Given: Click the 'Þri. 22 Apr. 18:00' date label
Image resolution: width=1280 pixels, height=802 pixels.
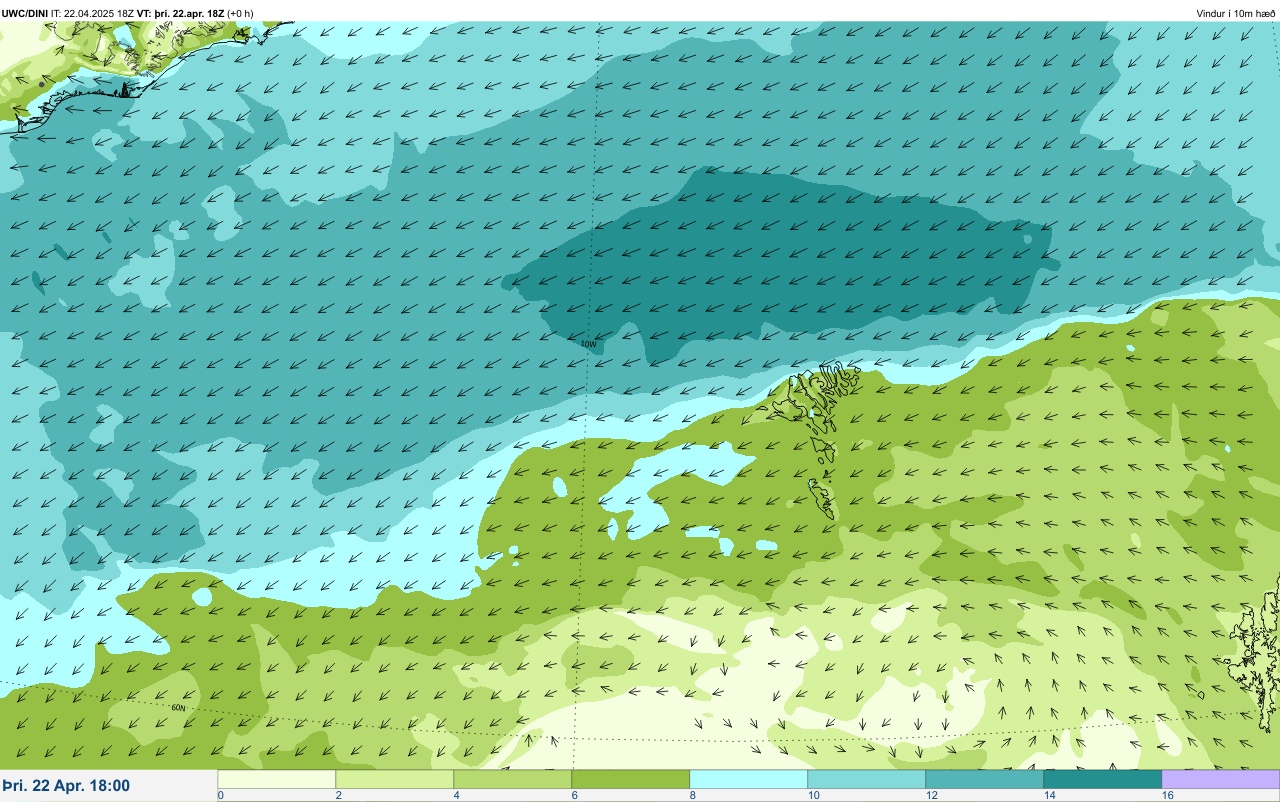Looking at the screenshot, I should (66, 786).
